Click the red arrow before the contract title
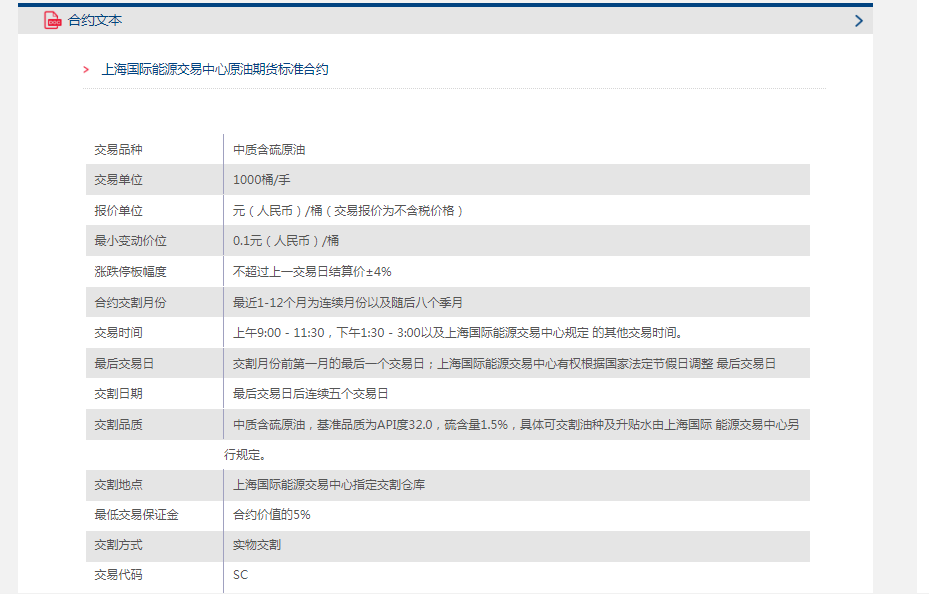 click(86, 70)
